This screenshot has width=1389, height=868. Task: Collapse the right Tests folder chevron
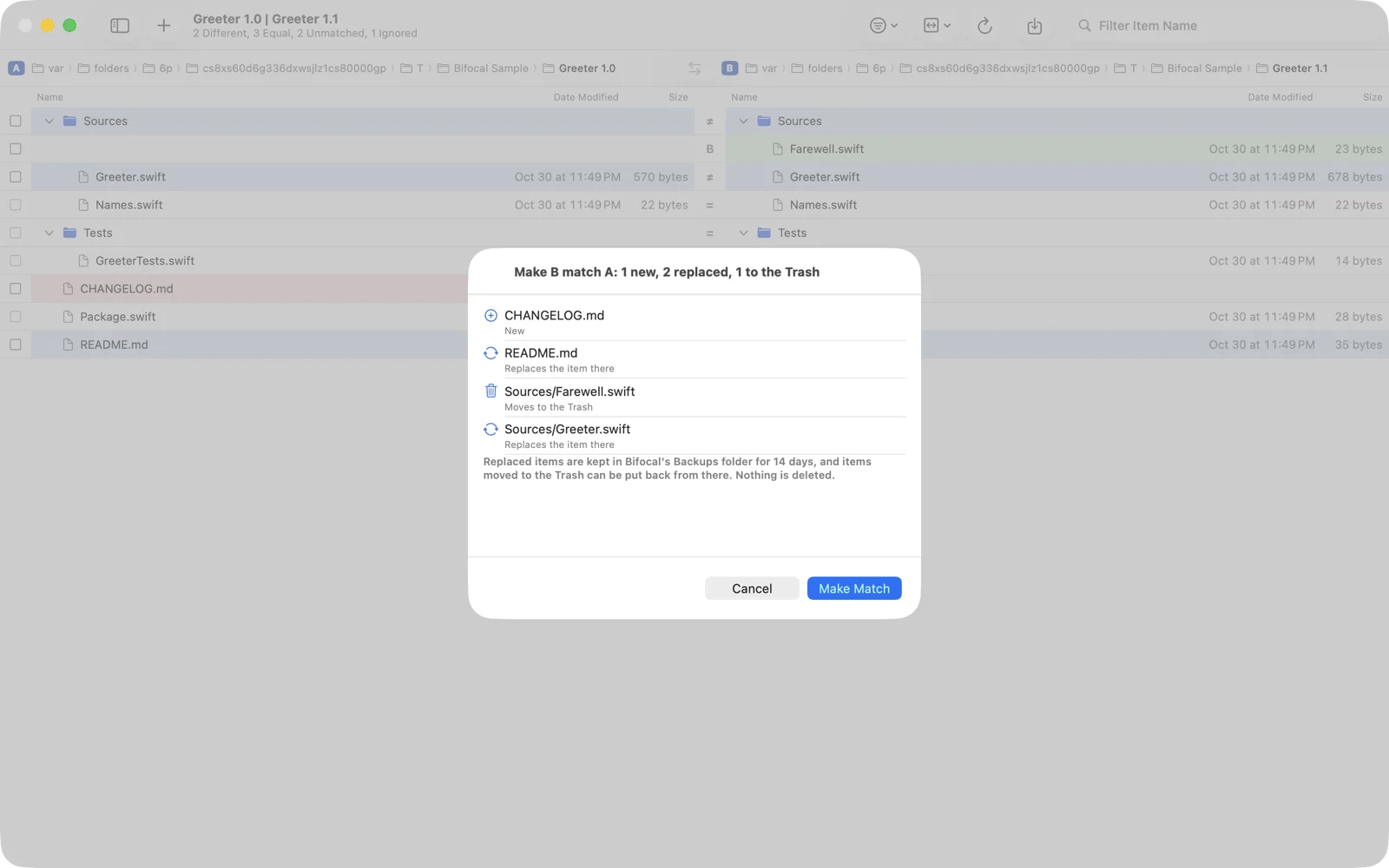(x=743, y=233)
